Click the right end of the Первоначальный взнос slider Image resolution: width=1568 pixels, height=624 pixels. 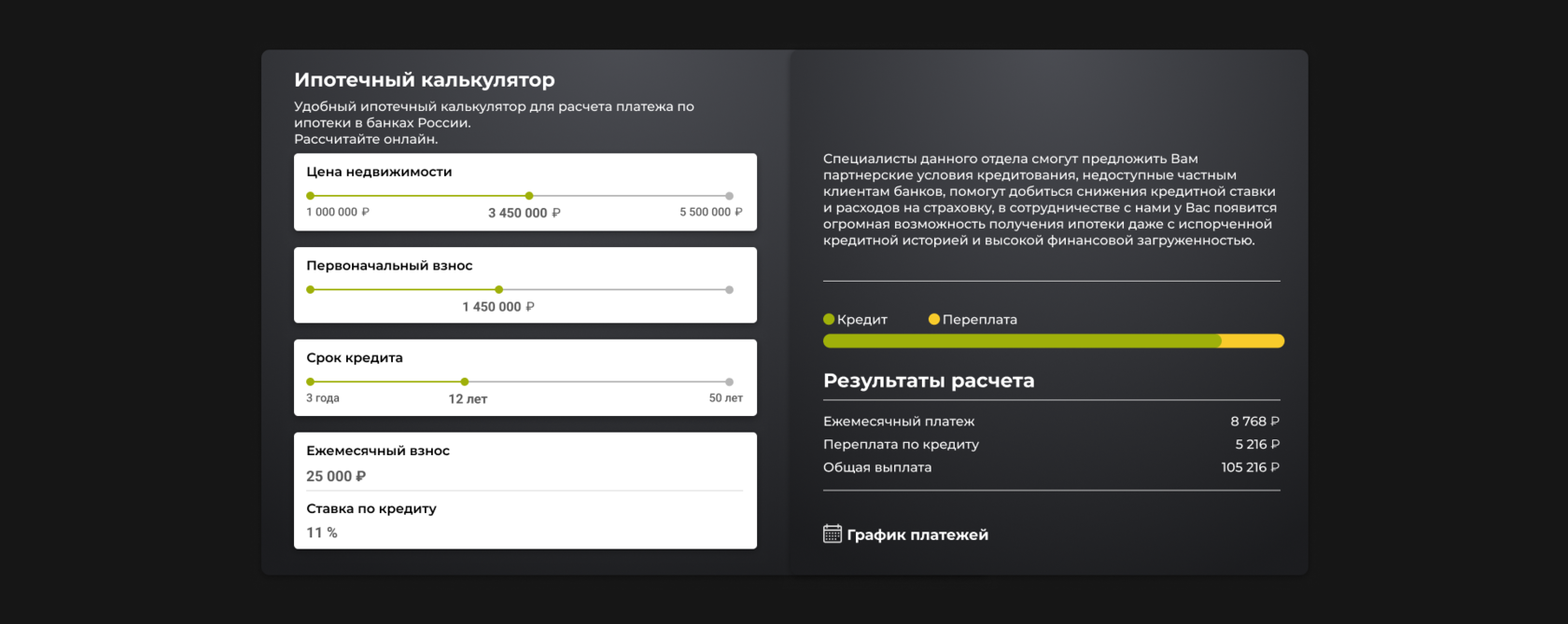(x=729, y=289)
